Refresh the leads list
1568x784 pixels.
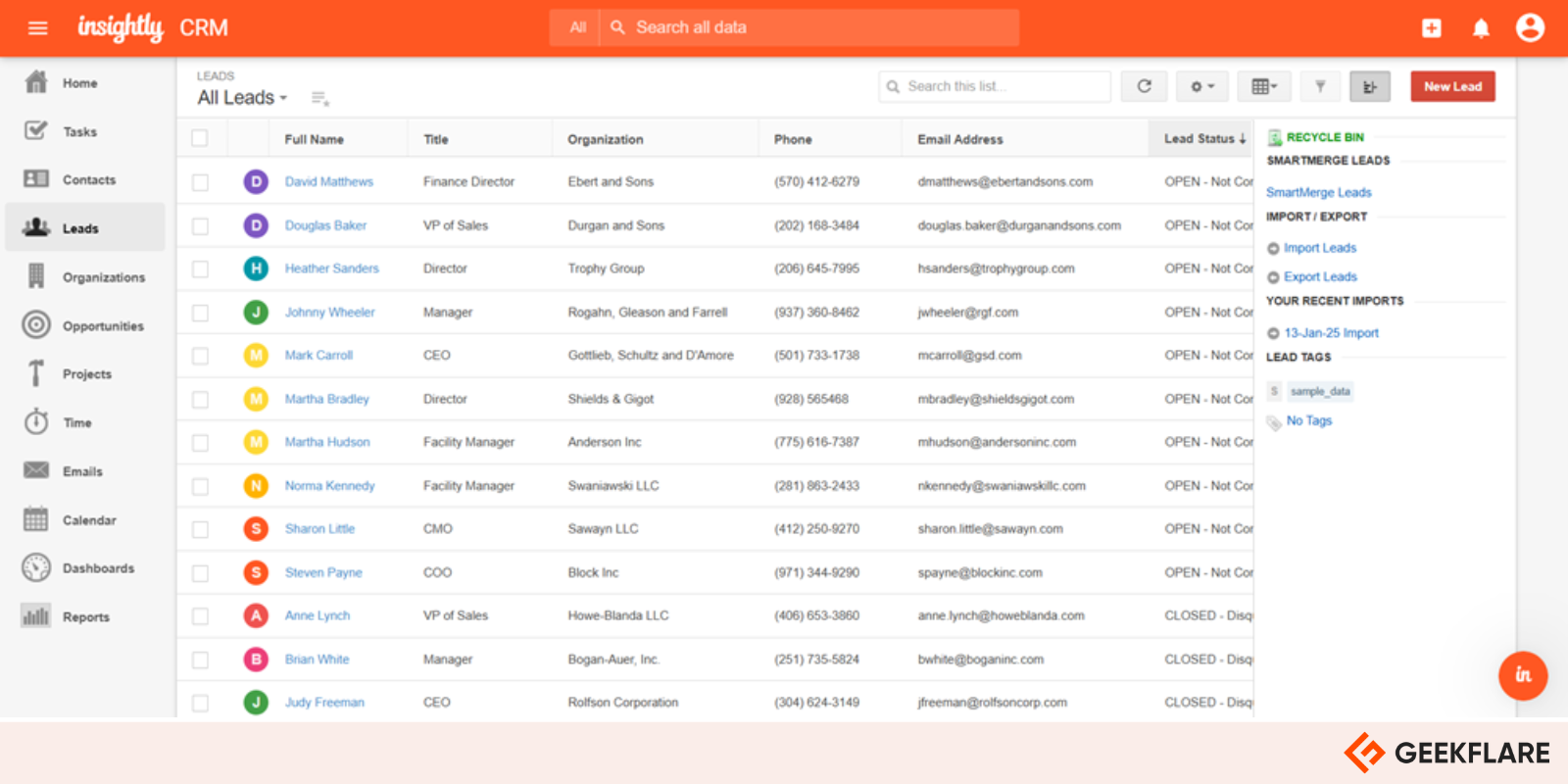pos(1144,86)
